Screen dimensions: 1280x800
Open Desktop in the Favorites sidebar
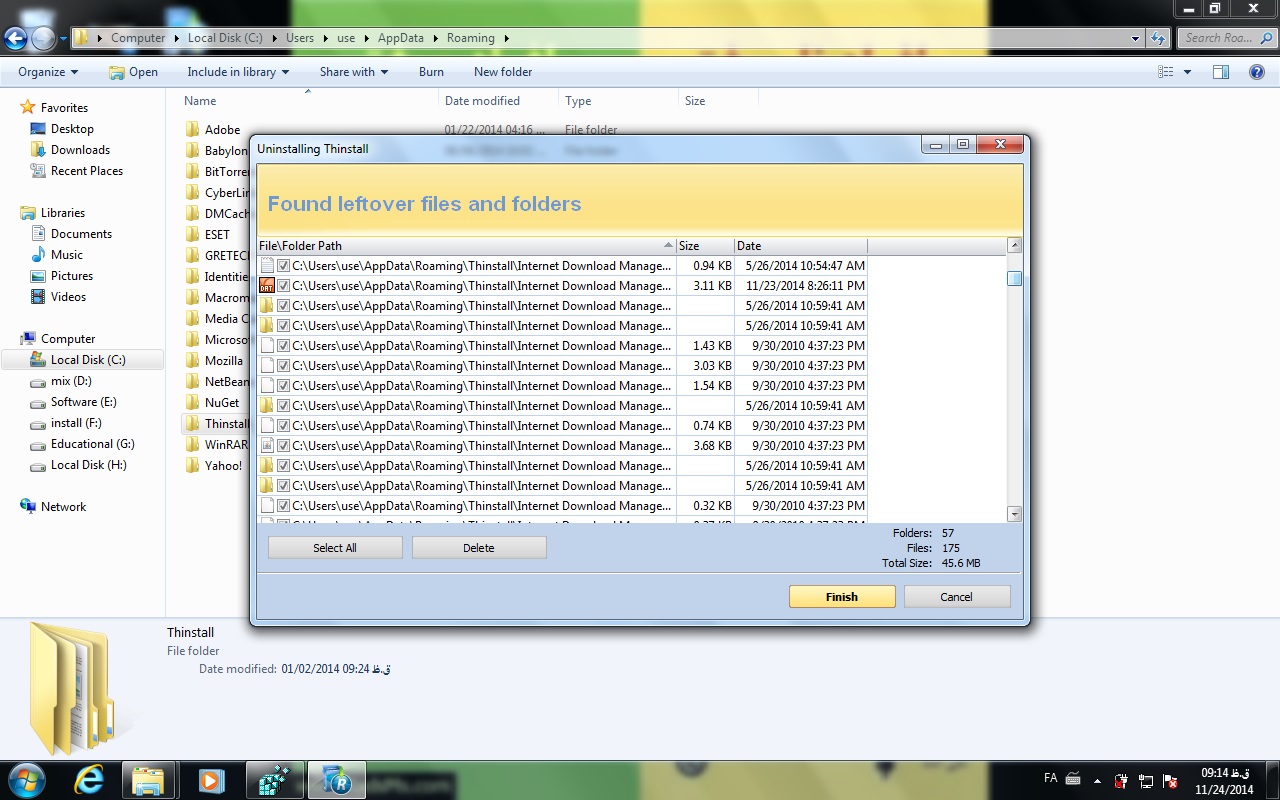point(72,129)
